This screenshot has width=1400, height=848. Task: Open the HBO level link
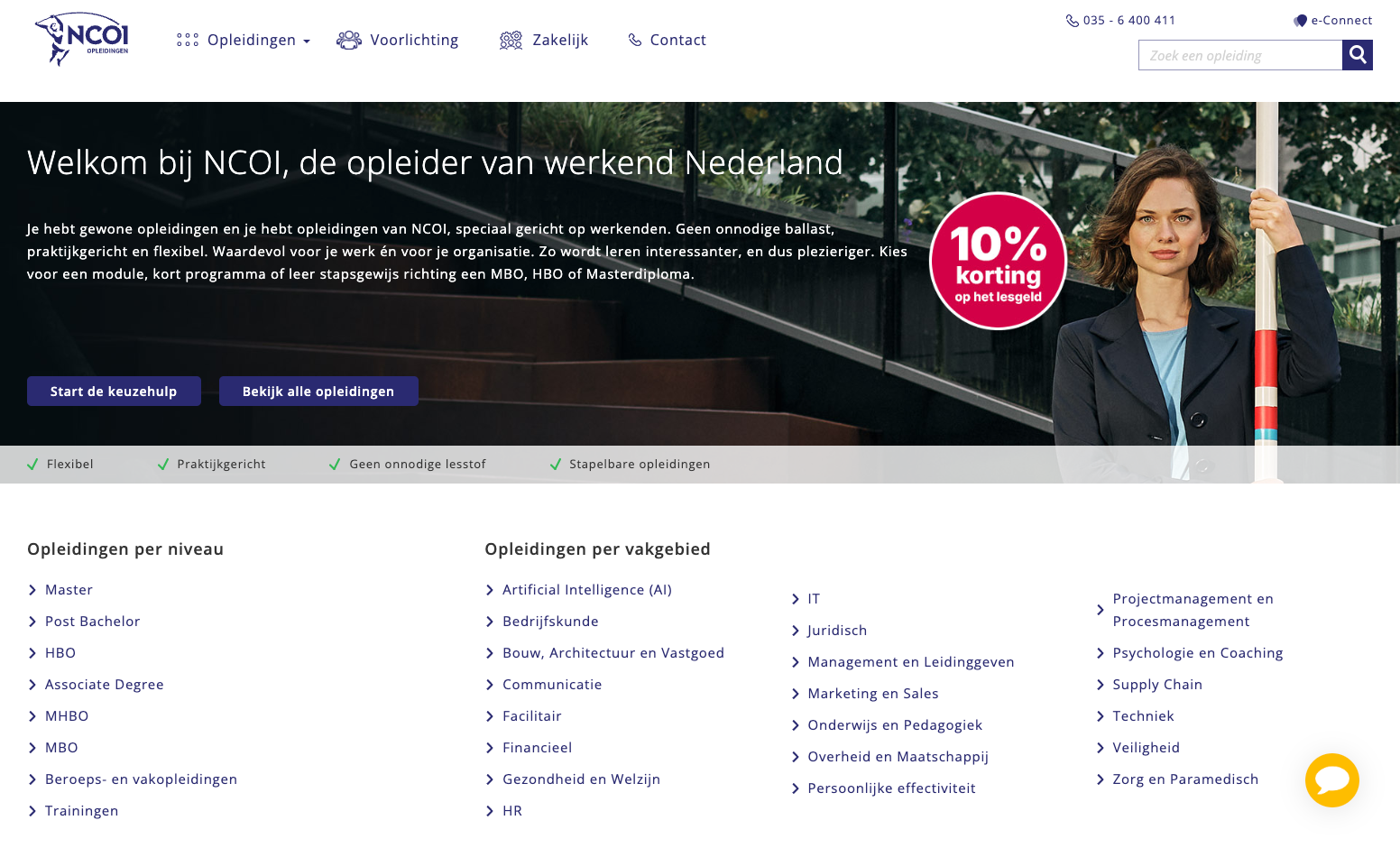60,653
